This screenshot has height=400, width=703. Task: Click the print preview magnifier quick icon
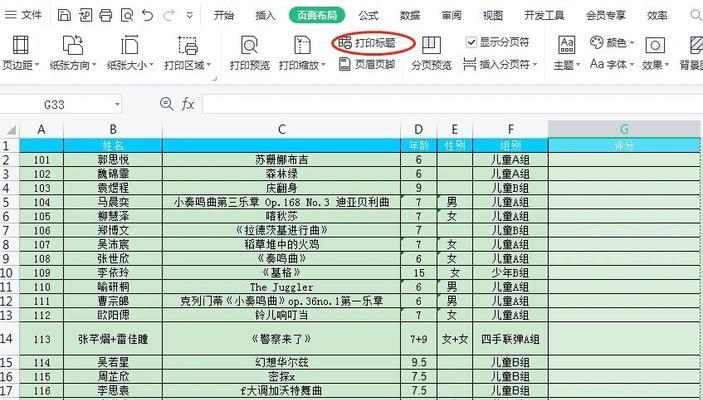[127, 15]
